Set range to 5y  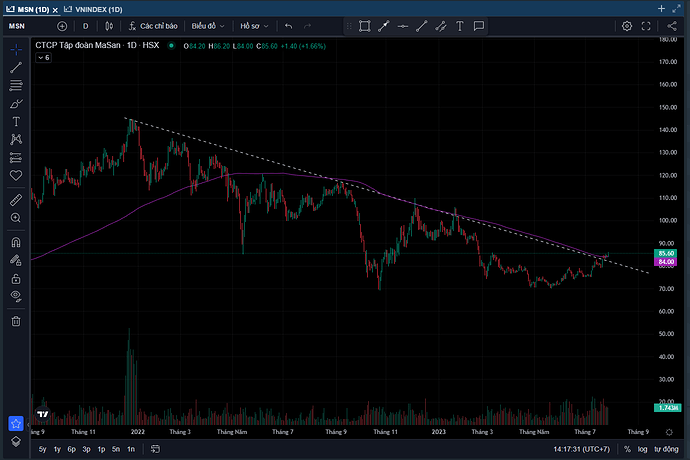point(42,449)
